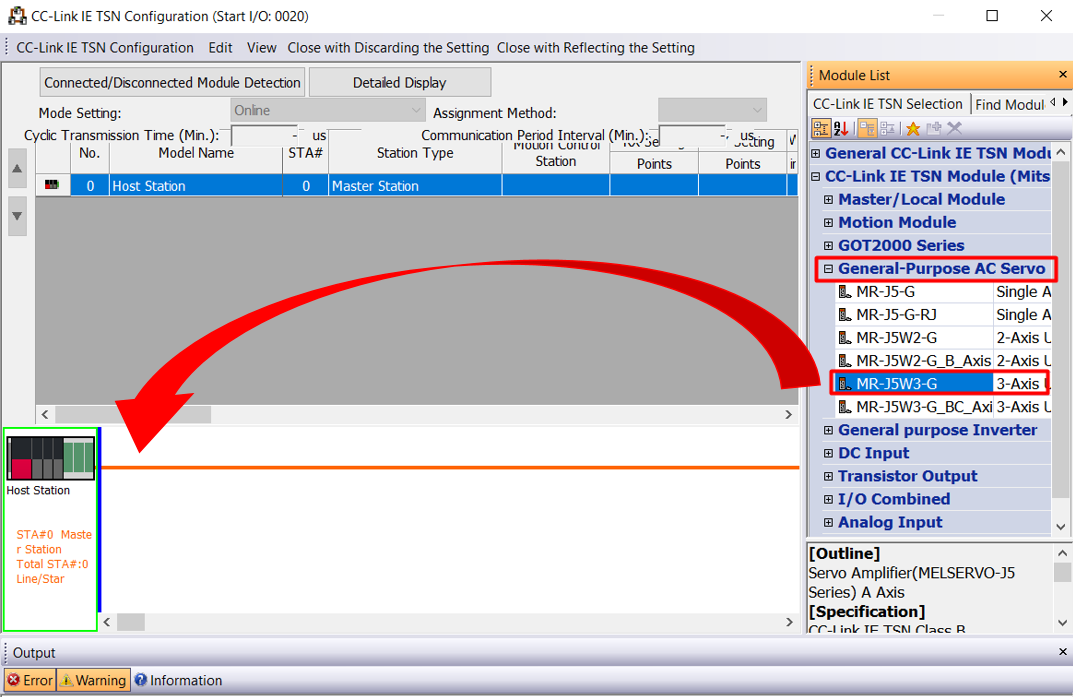The height and width of the screenshot is (697, 1073).
Task: Toggle the Warning filter in Output
Action: (x=94, y=680)
